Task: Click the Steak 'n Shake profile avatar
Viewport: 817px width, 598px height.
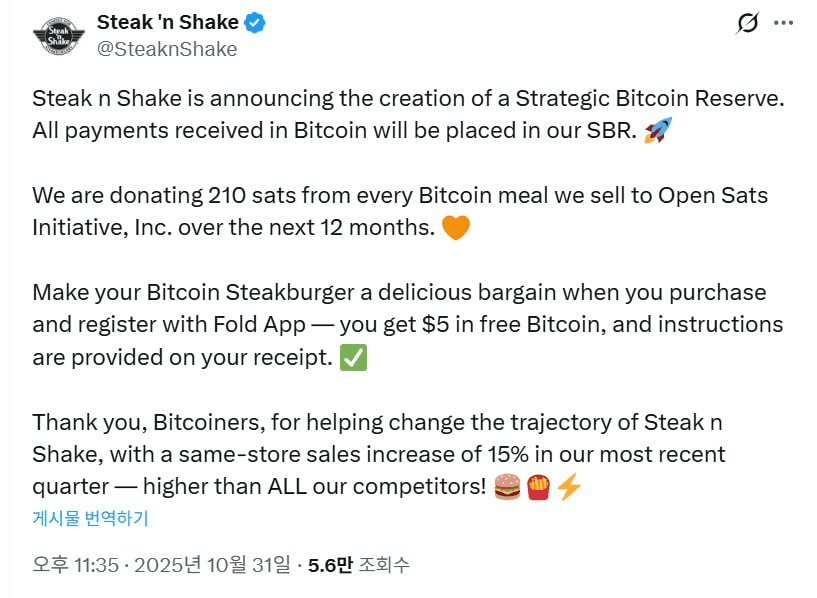Action: (x=59, y=36)
